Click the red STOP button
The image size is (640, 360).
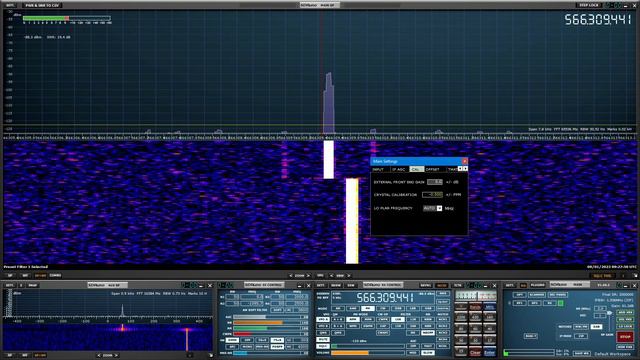coord(625,337)
